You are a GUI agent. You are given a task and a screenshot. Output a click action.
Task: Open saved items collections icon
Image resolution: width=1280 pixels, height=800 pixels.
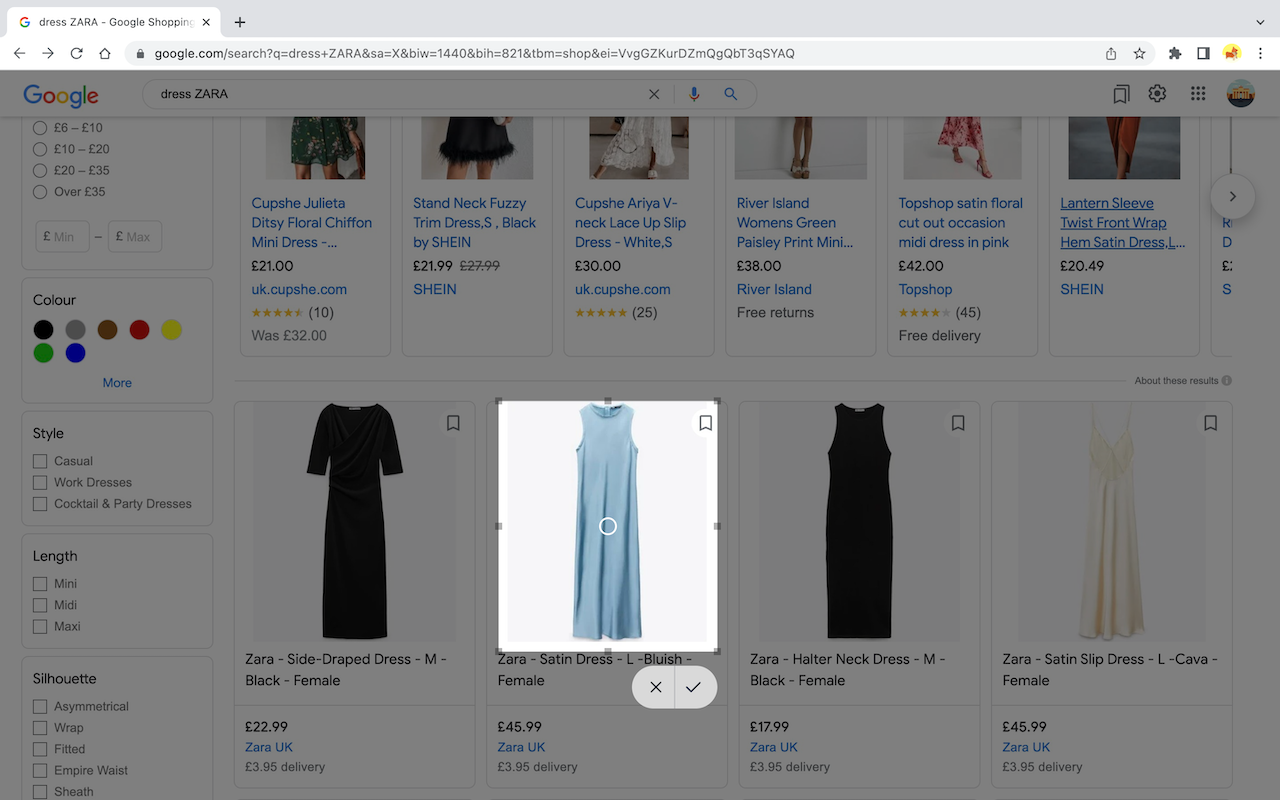click(x=1121, y=94)
